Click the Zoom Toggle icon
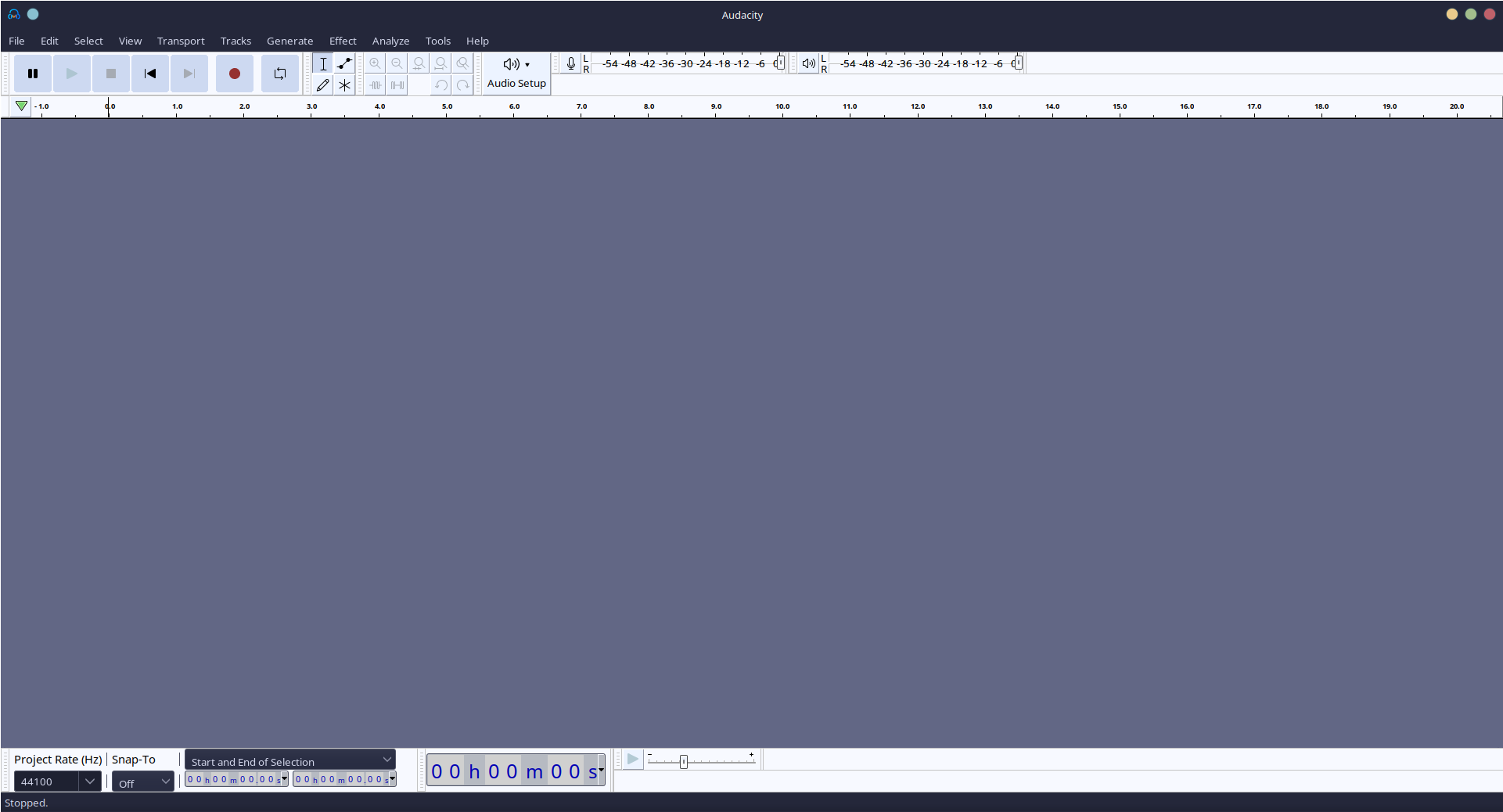Viewport: 1503px width, 812px height. [x=463, y=63]
